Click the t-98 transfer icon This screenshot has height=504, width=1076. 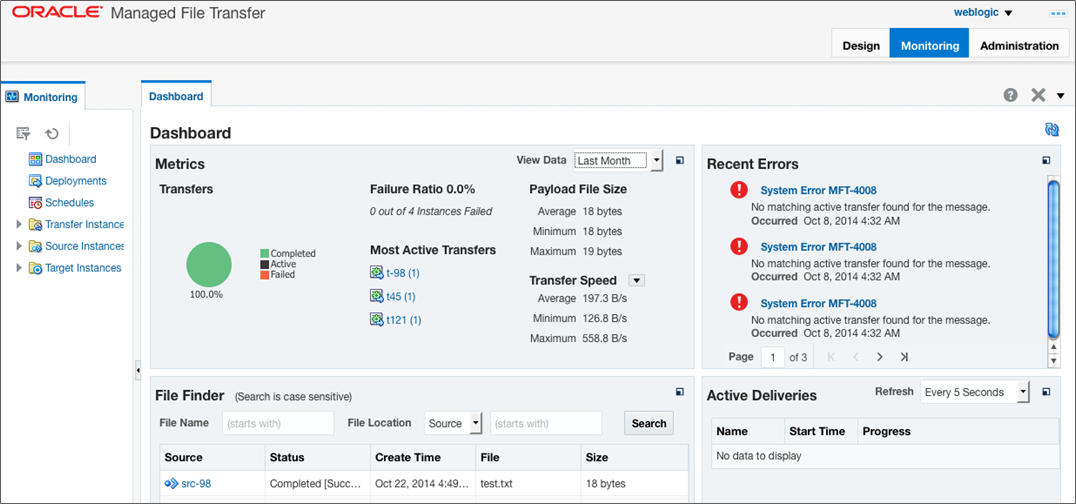click(377, 273)
